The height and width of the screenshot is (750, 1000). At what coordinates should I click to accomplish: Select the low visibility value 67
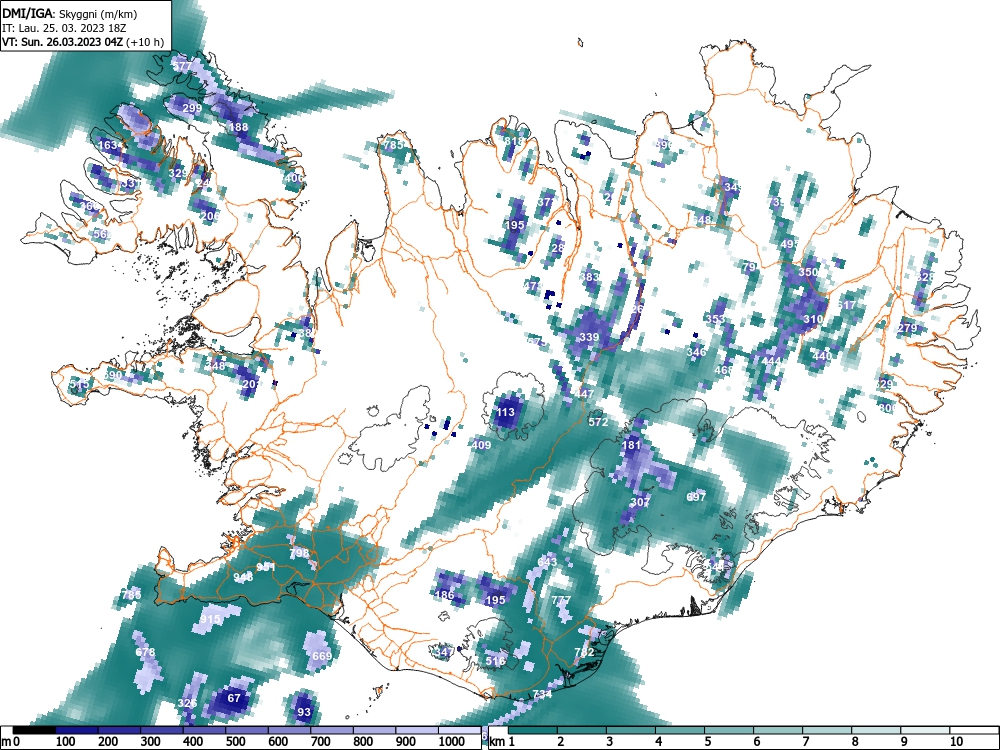(234, 698)
